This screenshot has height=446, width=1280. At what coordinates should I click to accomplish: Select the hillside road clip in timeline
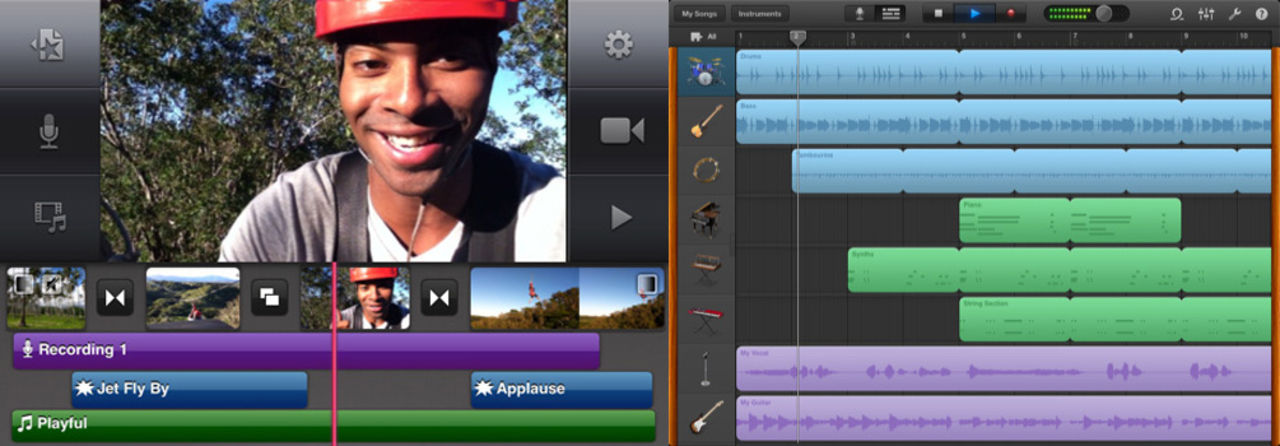click(x=193, y=298)
